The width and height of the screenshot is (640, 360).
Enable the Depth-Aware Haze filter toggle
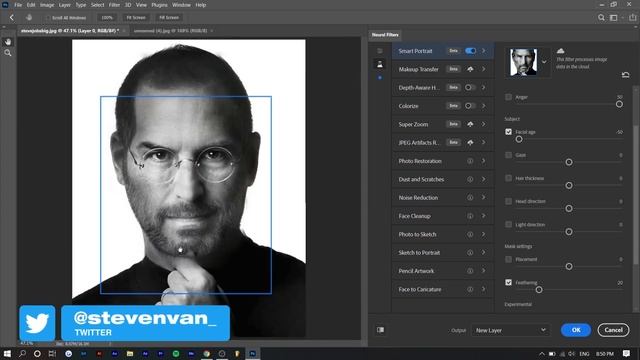click(470, 87)
